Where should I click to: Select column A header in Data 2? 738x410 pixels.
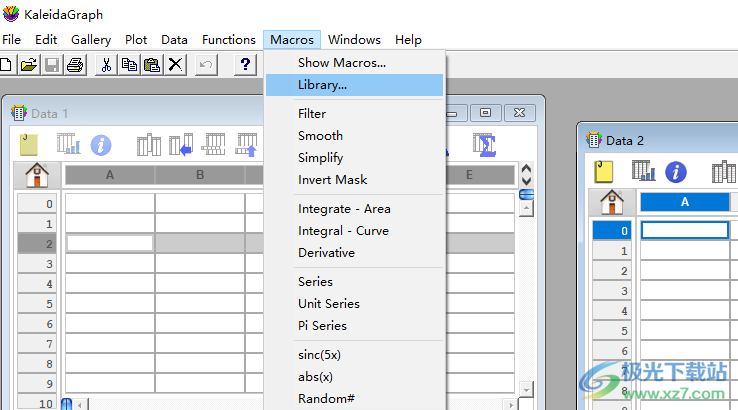pos(685,202)
